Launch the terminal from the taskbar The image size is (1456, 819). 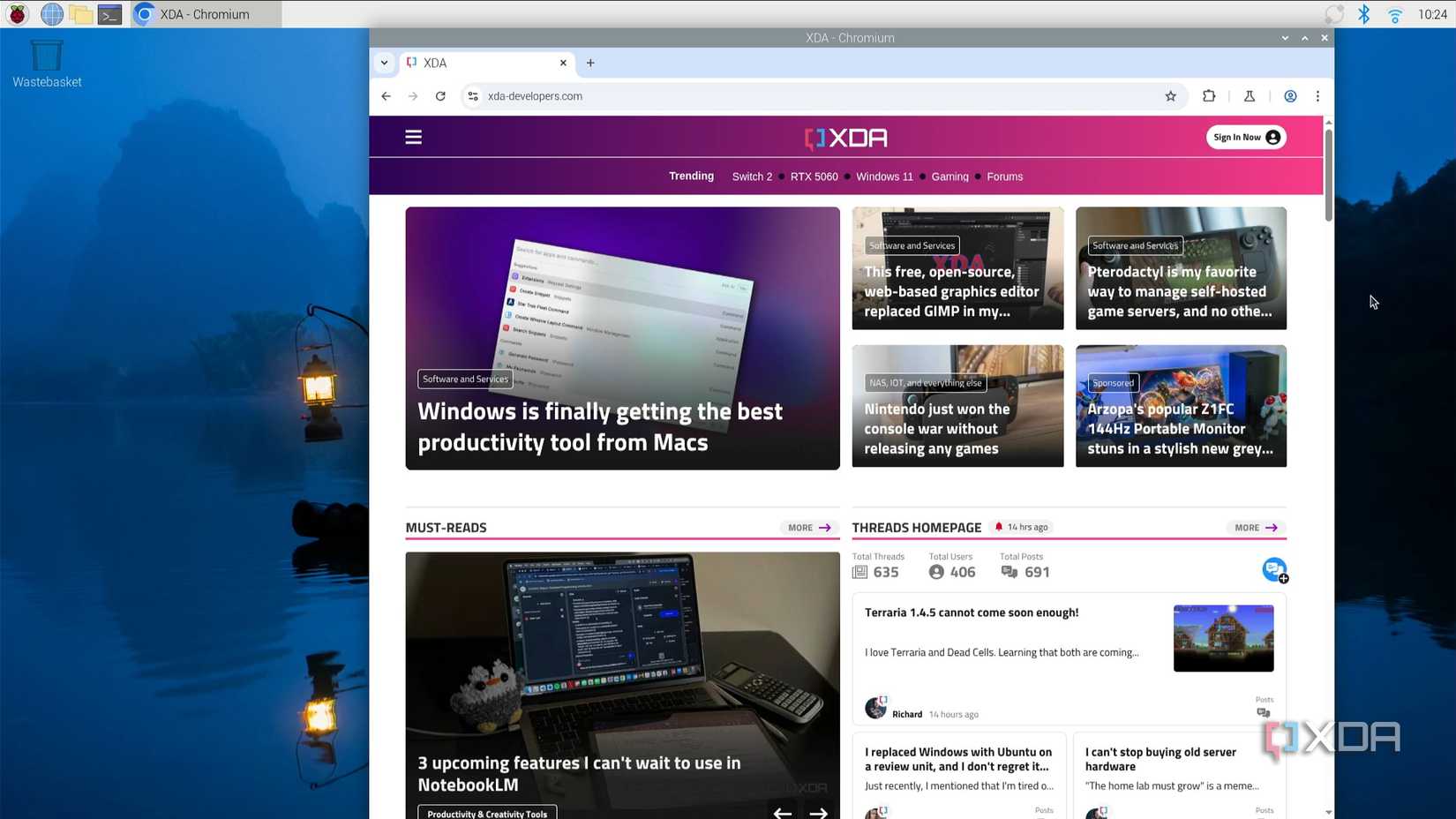click(x=109, y=13)
